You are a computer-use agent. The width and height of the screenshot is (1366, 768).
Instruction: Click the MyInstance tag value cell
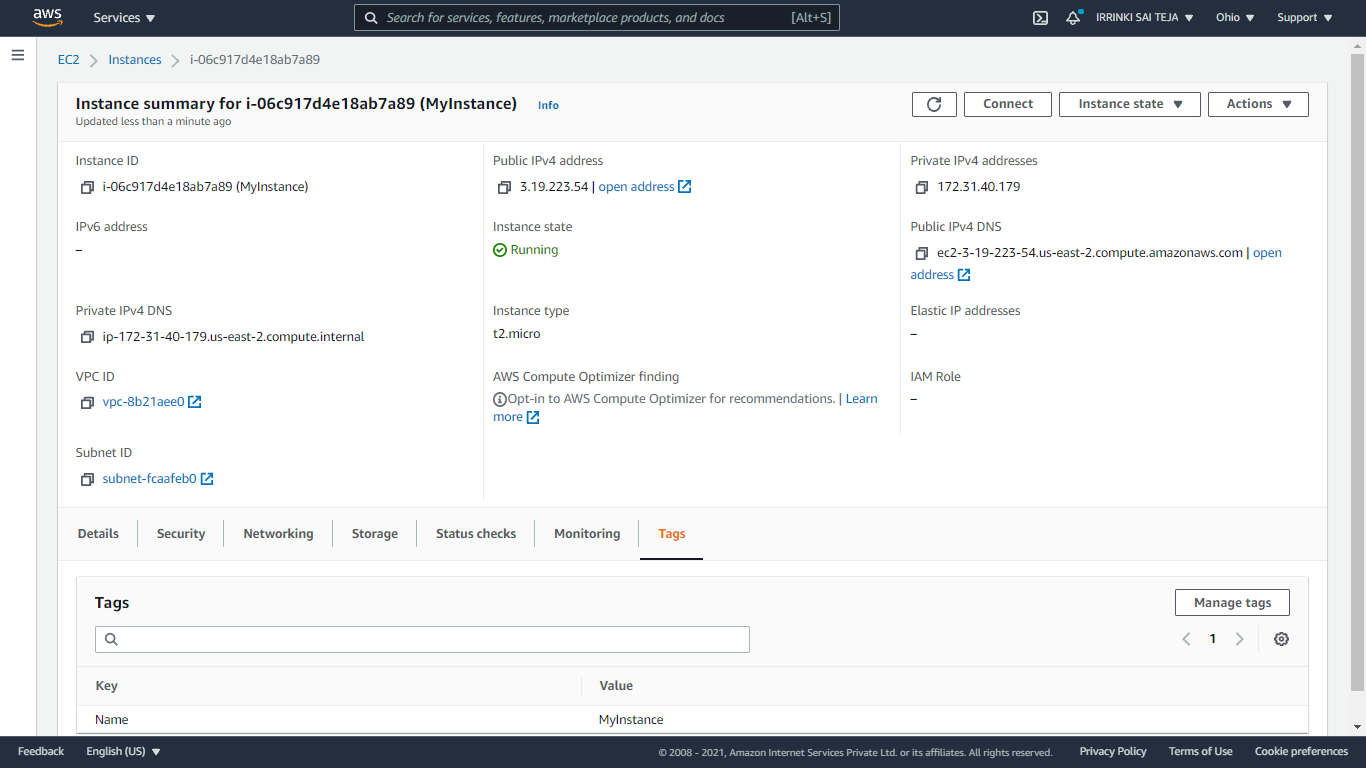631,720
